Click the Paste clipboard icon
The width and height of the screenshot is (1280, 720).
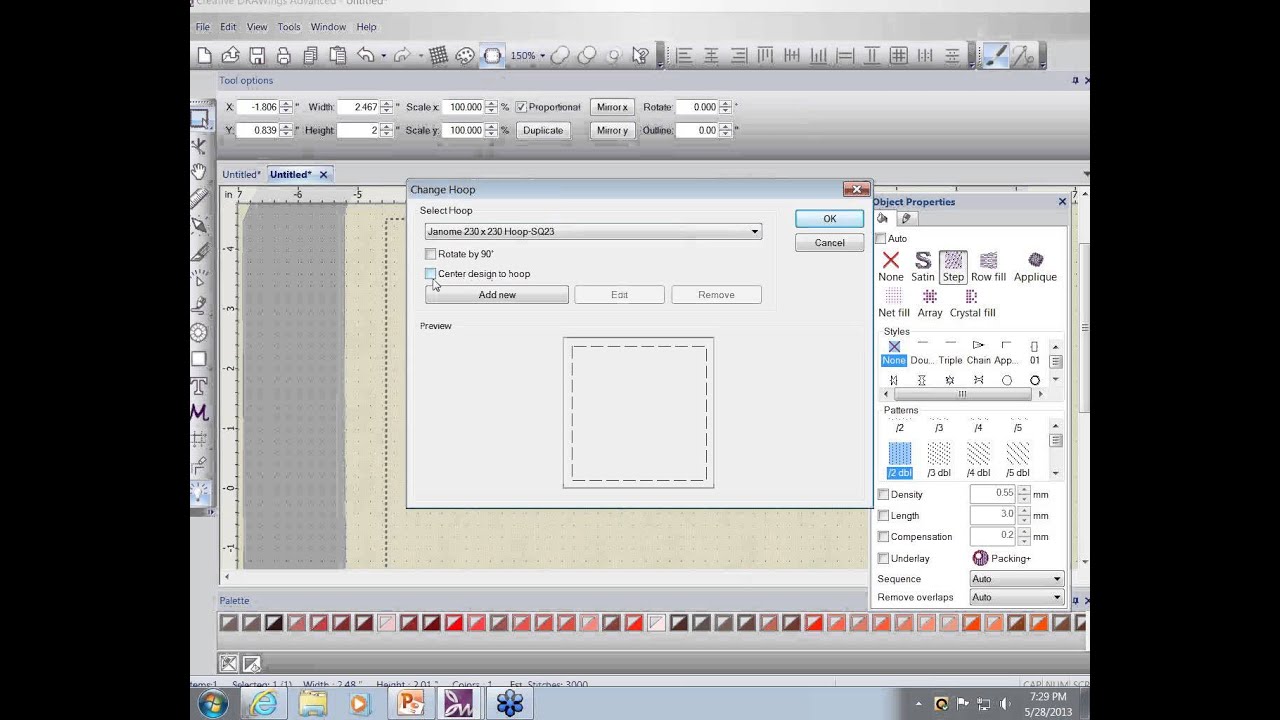(338, 56)
